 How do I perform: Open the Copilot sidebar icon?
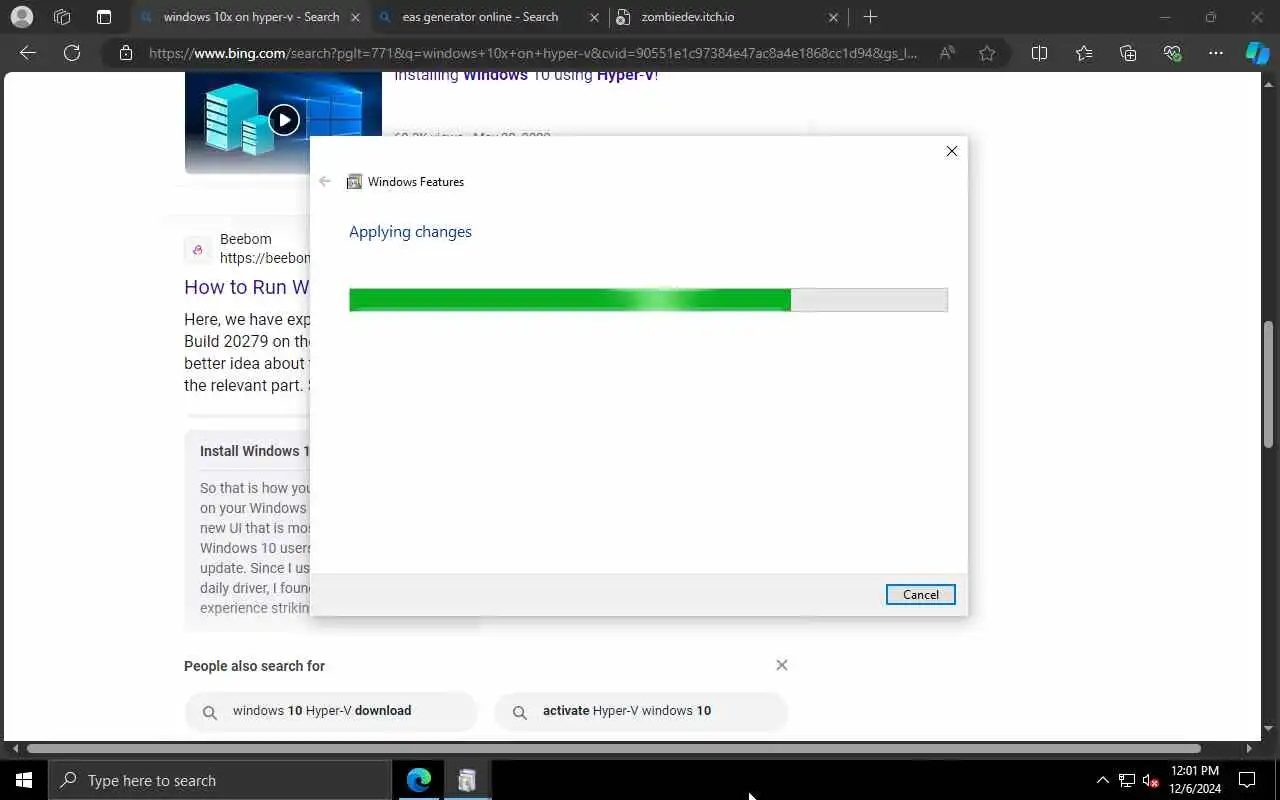pos(1257,53)
